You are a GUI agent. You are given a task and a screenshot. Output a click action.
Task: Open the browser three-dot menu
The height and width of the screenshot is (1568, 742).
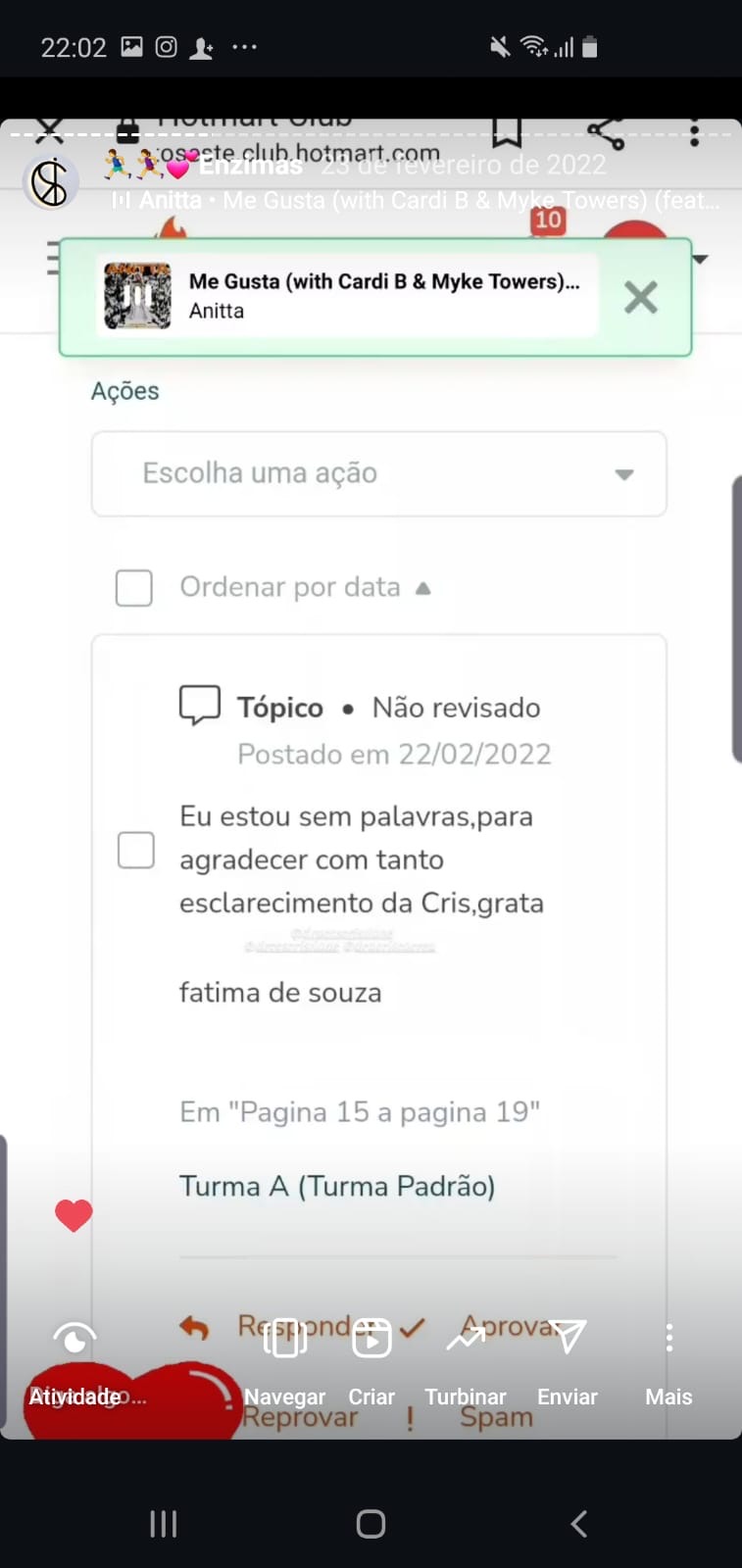[694, 133]
